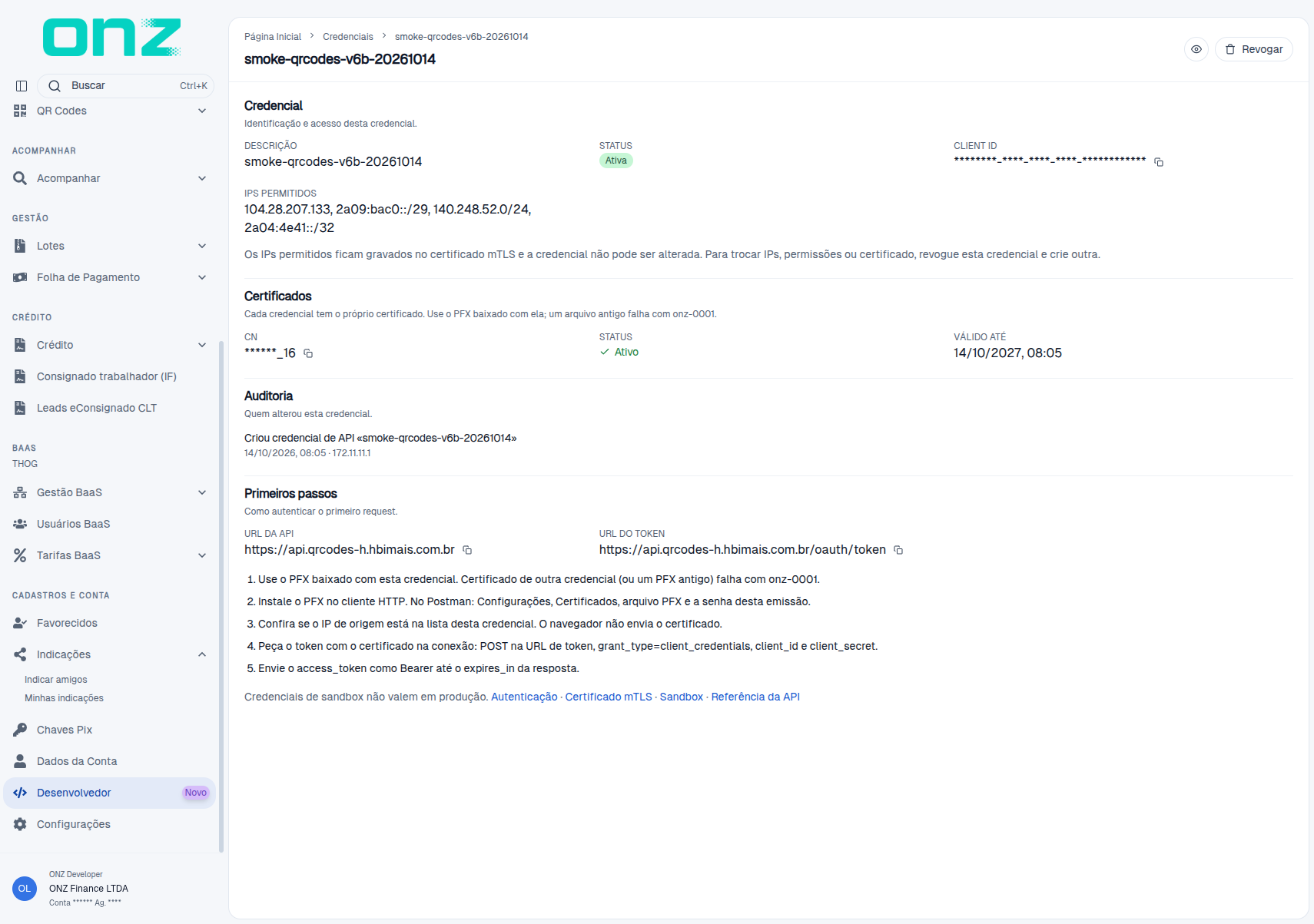Screen dimensions: 1314x924
Task: Expand the Acompanhar menu chevron
Action: (202, 178)
